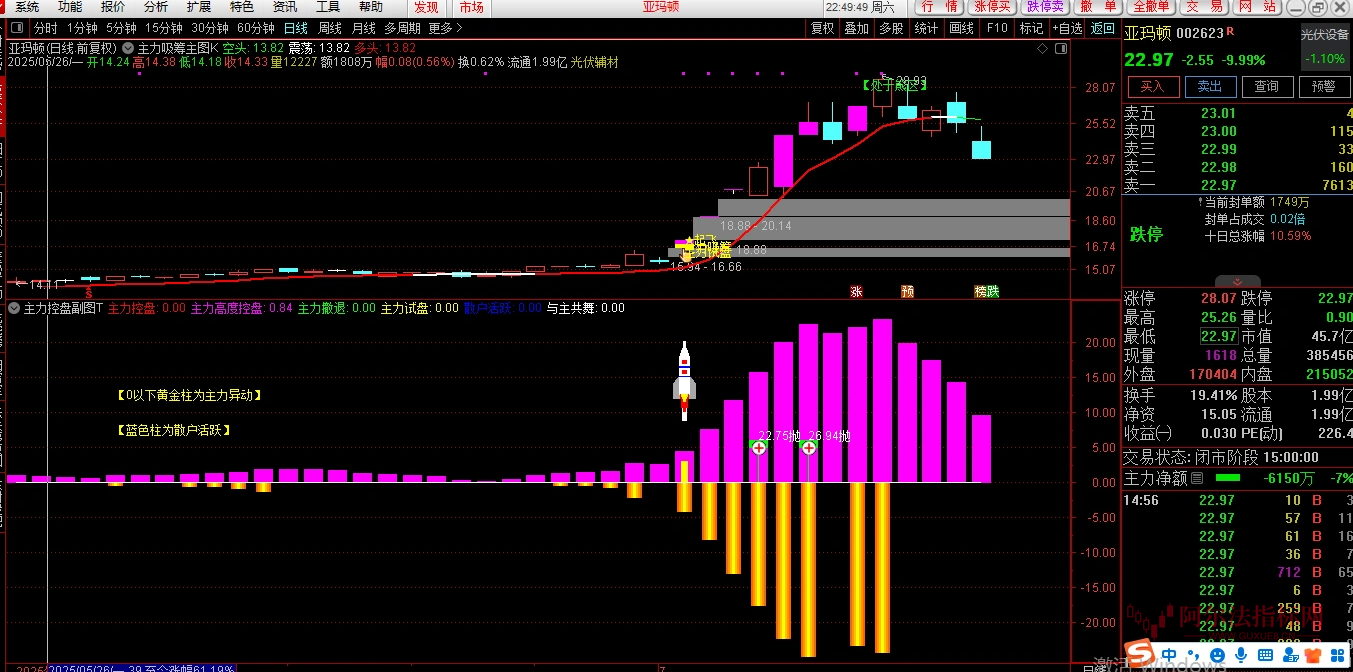Screen dimensions: 1353x672
Task: Switch to the 60分钟 timeframe
Action: pos(256,29)
